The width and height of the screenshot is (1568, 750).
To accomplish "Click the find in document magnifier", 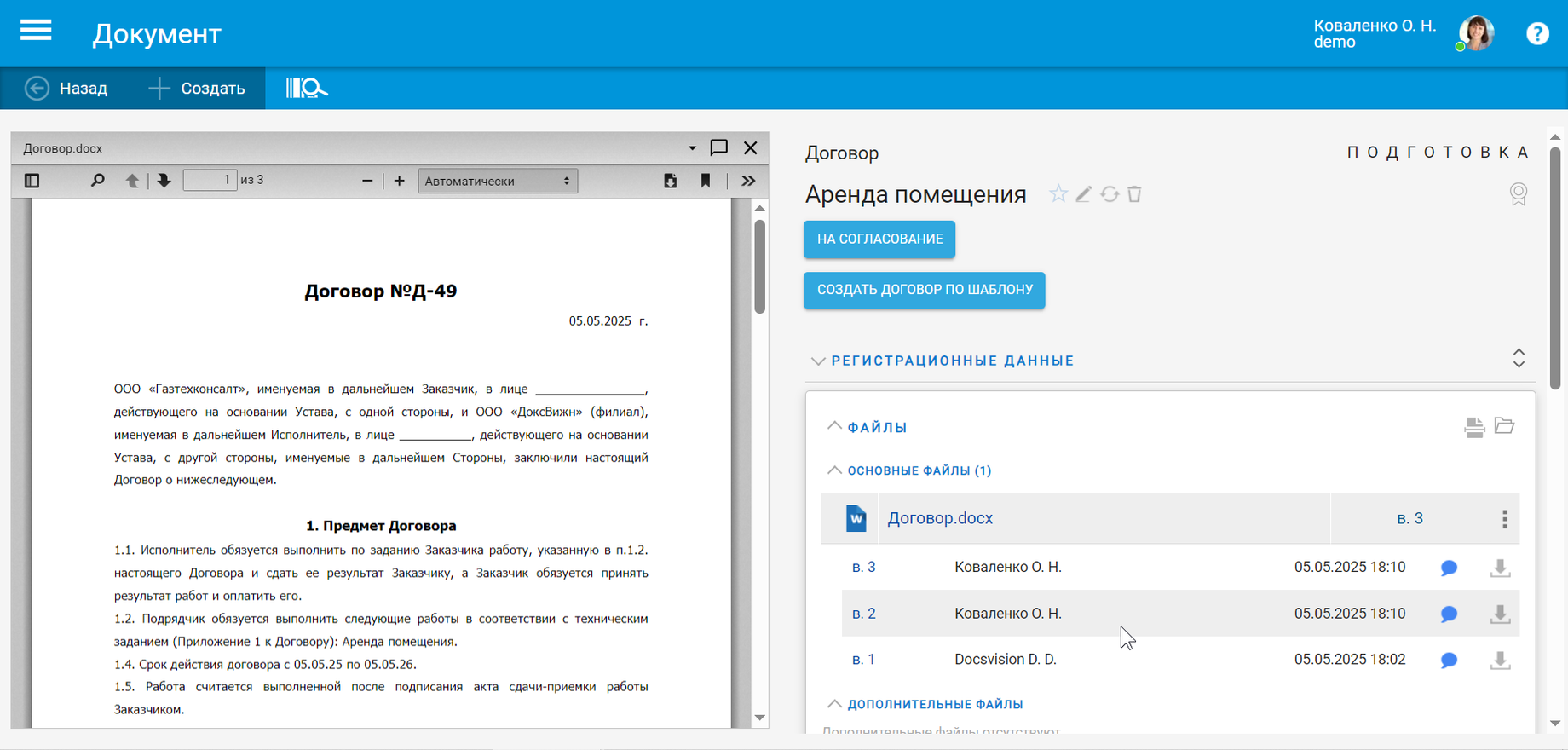I will coord(97,181).
